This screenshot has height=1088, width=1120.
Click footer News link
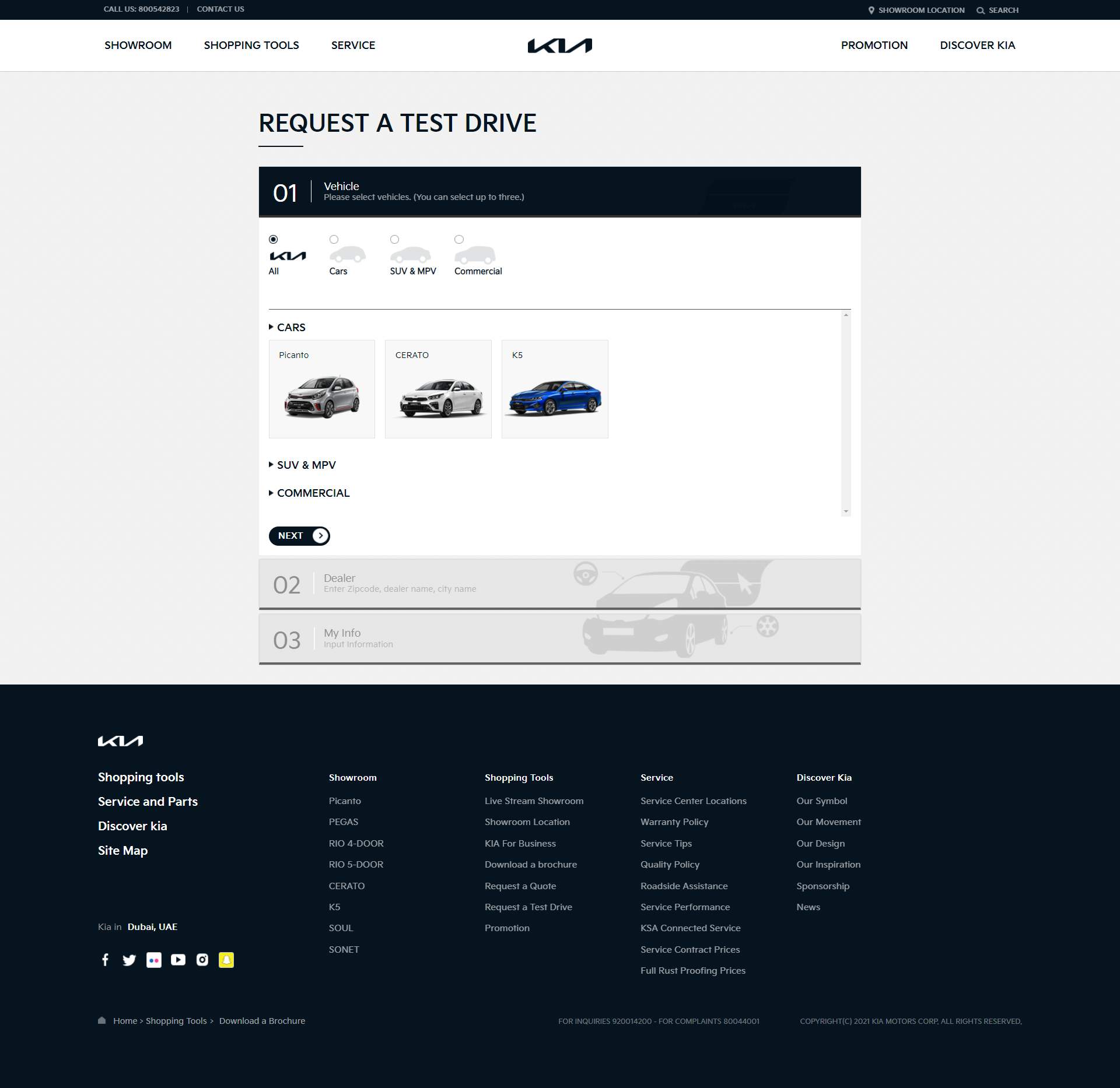(808, 907)
